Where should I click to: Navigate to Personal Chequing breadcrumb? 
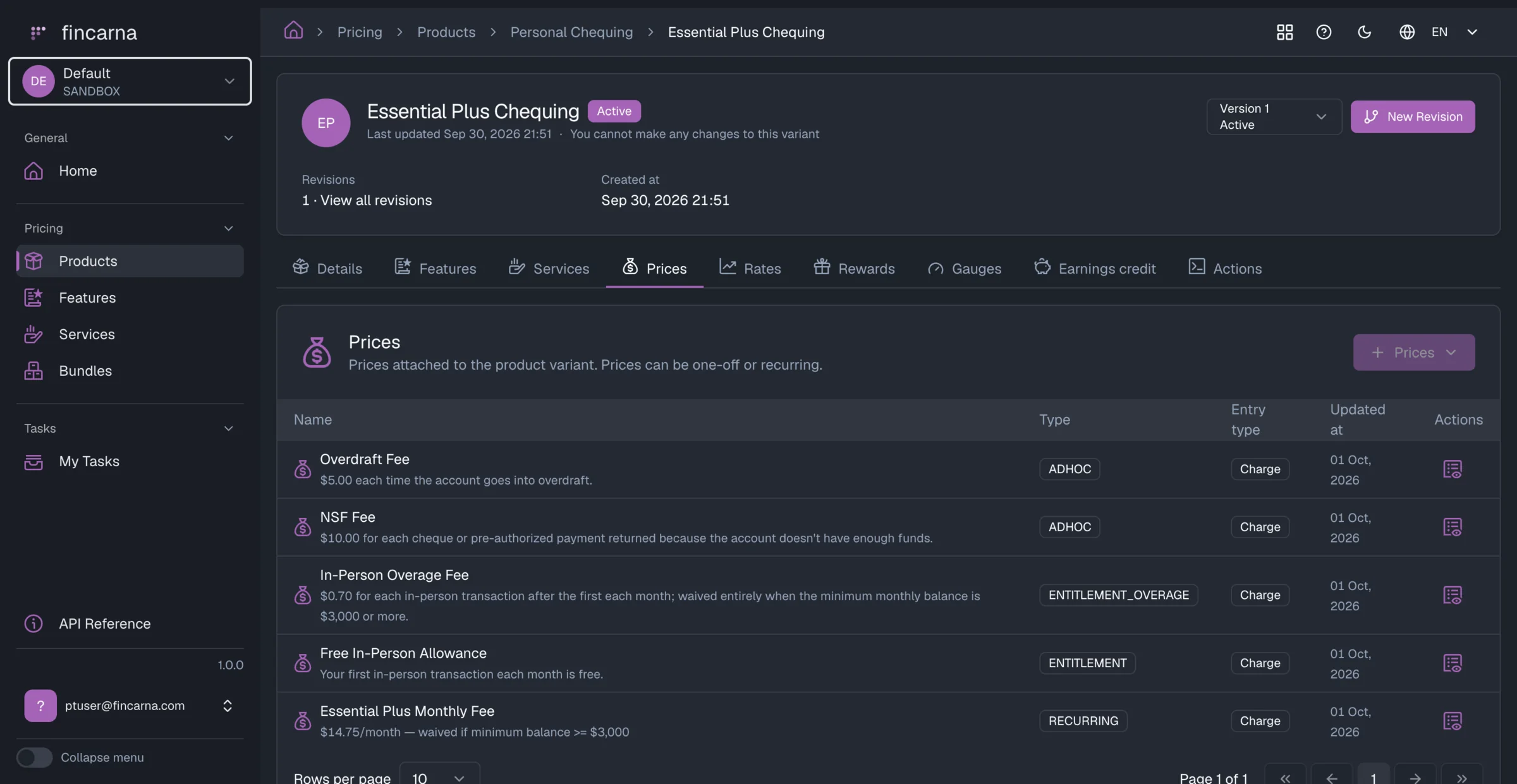point(571,32)
